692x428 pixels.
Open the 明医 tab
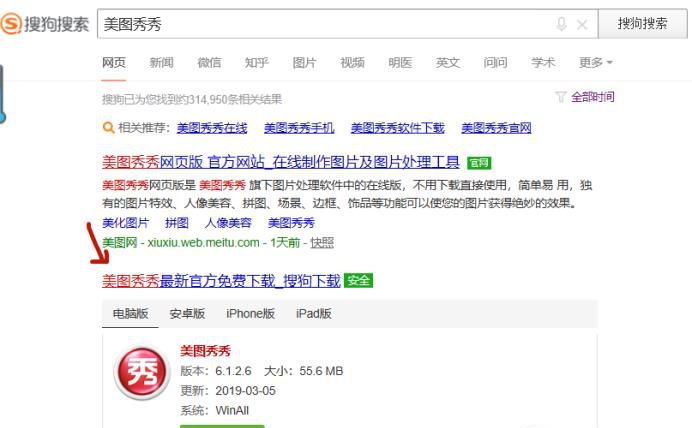(400, 63)
